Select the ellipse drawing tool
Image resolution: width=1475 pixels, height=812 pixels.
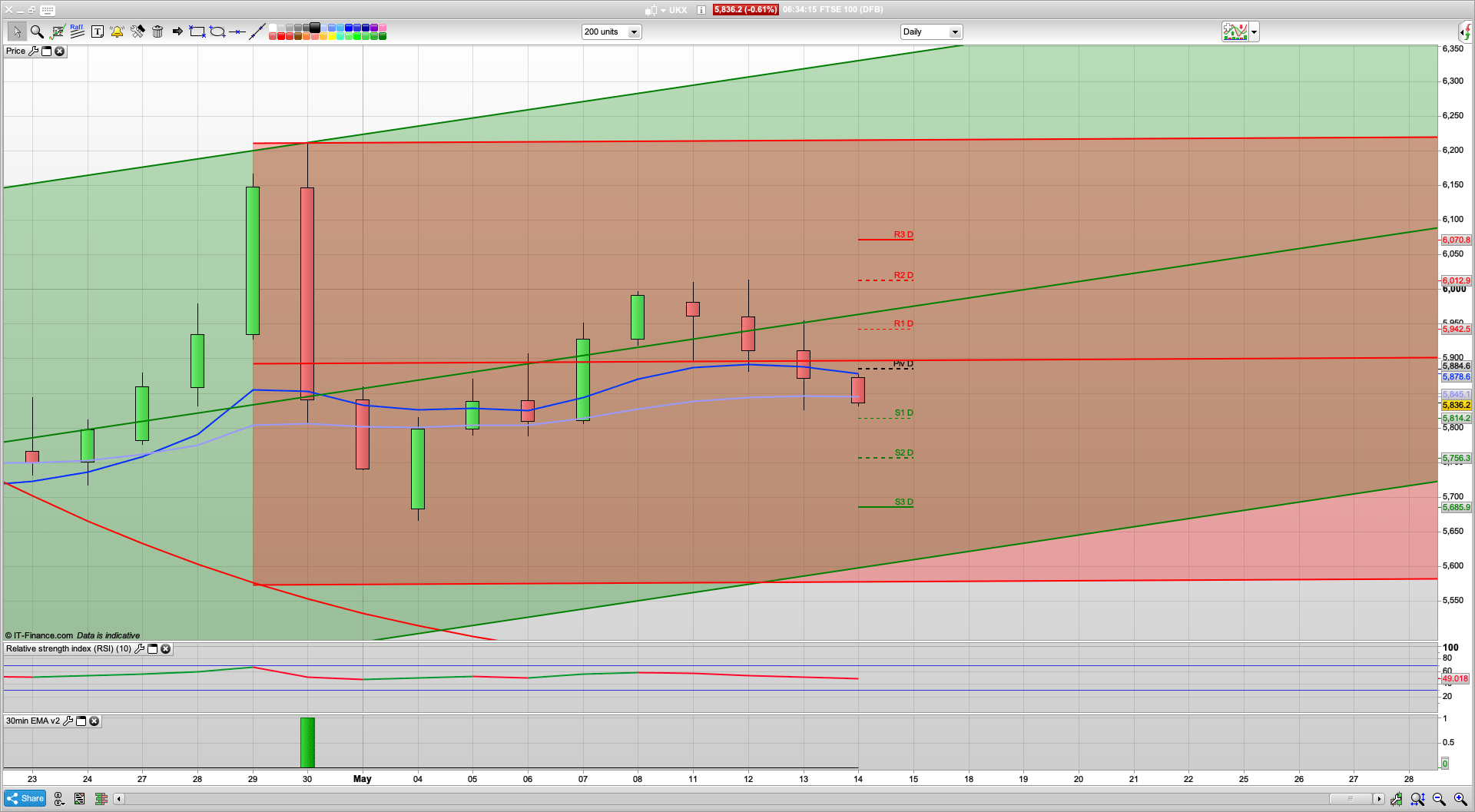tap(217, 31)
